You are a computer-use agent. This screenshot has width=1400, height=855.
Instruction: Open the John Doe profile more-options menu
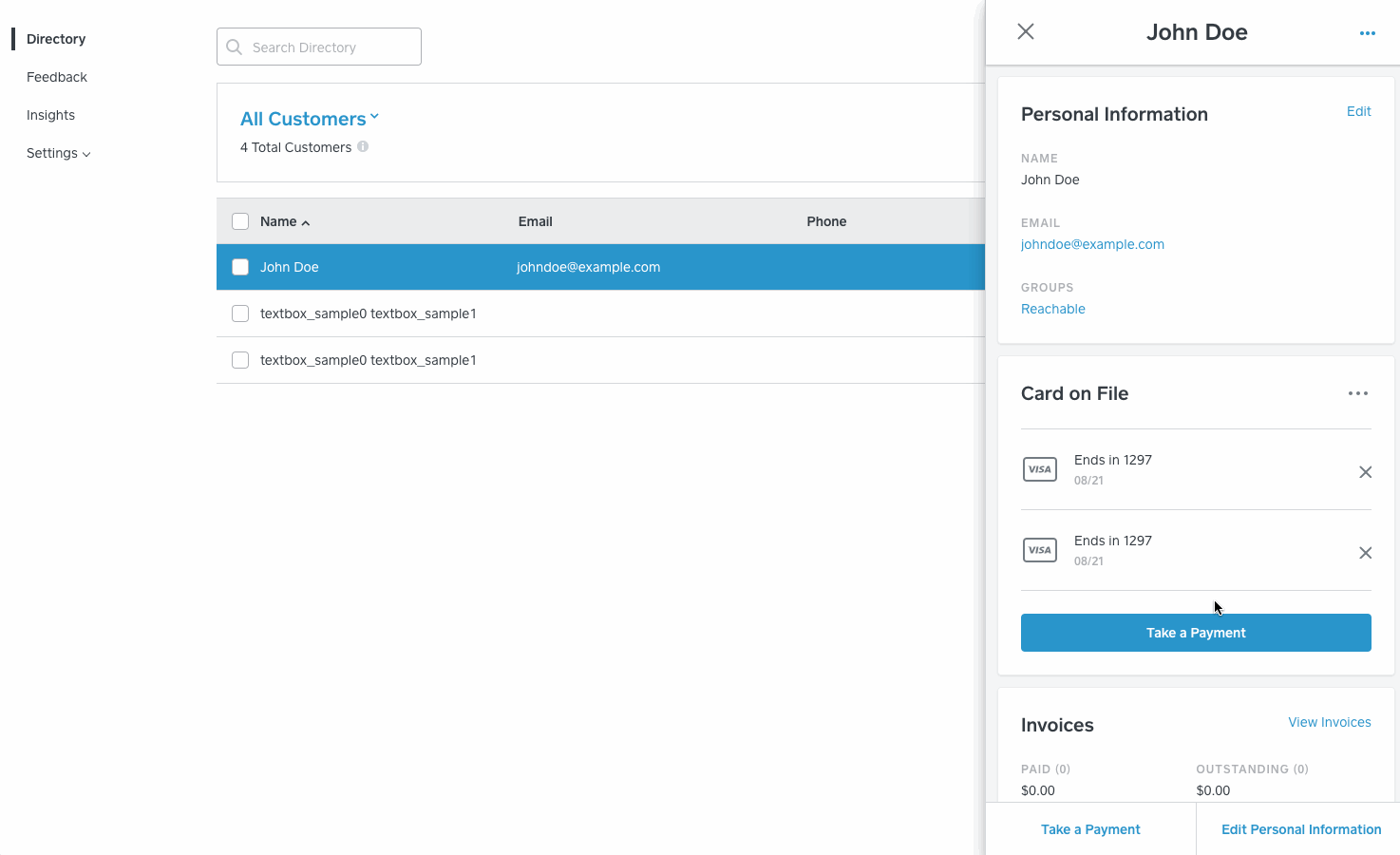pyautogui.click(x=1367, y=33)
